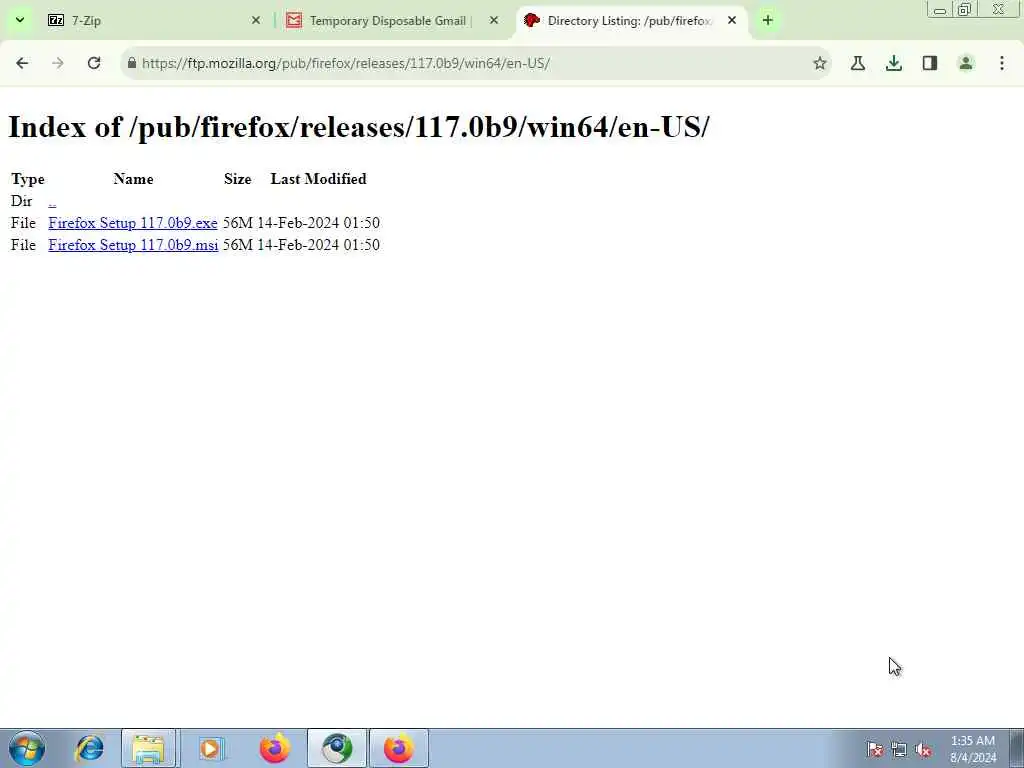Download Firefox Setup 117.0b9.exe

point(133,223)
